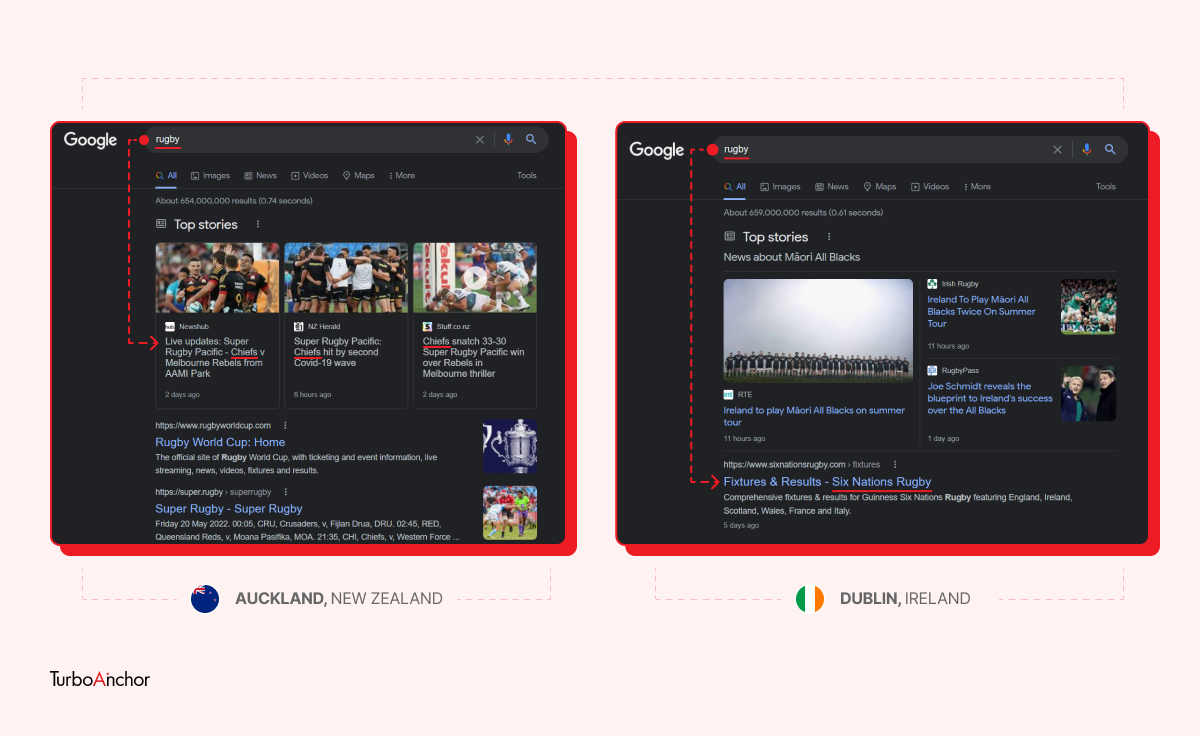Image resolution: width=1200 pixels, height=736 pixels.
Task: Click the Super Rugby result thumbnail
Action: (510, 513)
